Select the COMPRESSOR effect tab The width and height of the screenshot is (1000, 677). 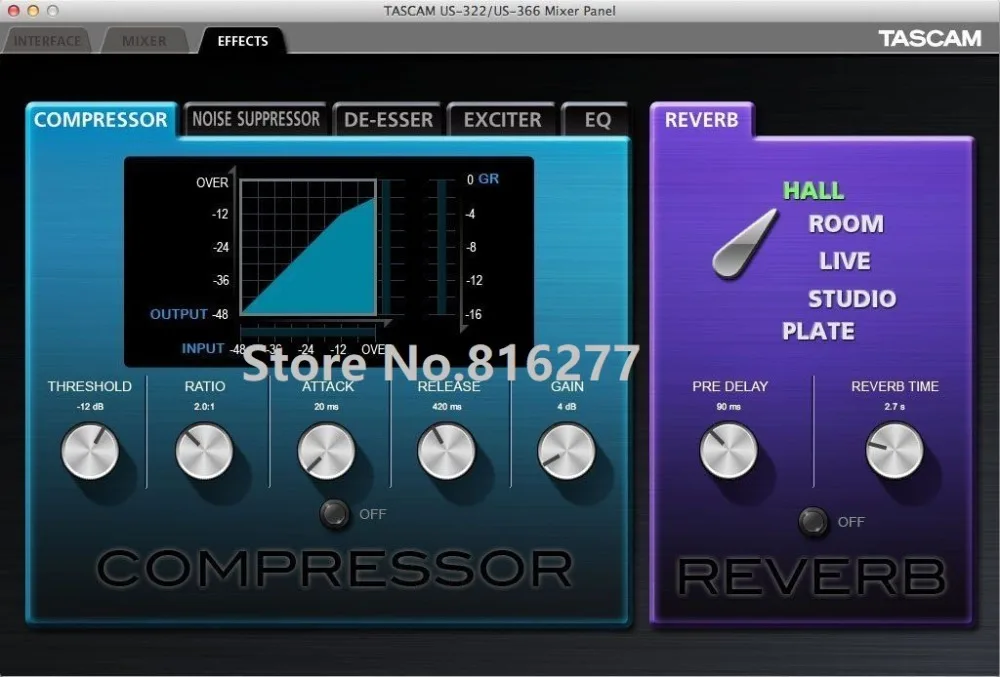pyautogui.click(x=101, y=119)
